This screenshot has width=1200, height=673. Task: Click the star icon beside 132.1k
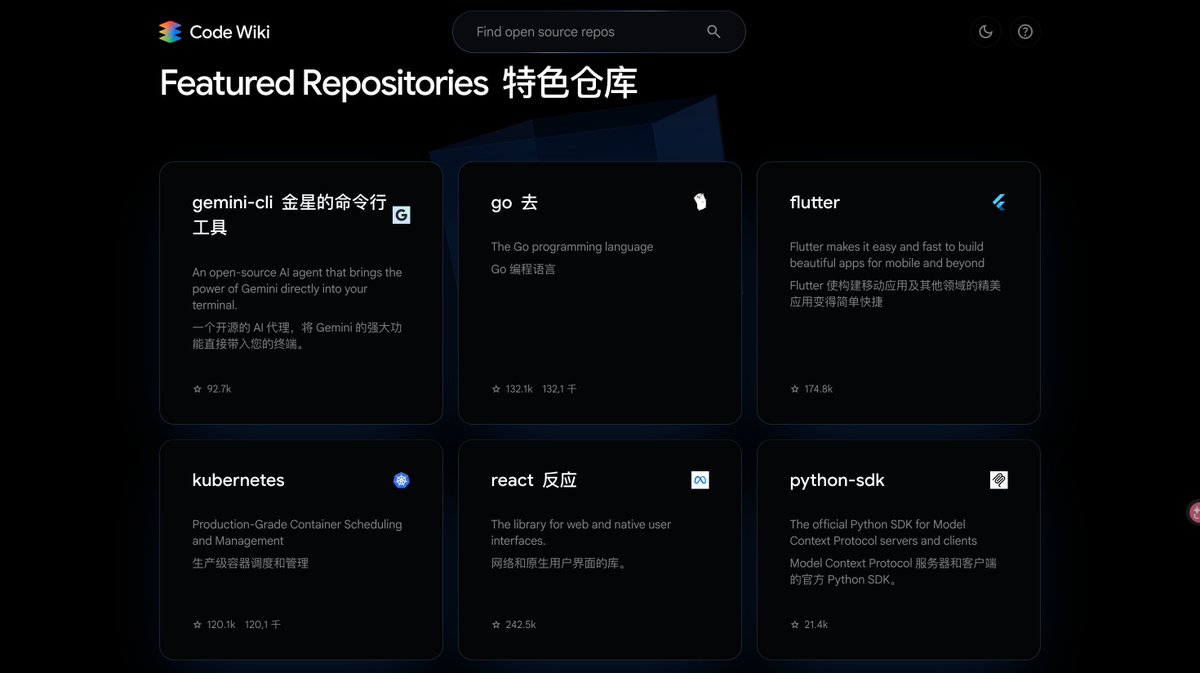[496, 389]
